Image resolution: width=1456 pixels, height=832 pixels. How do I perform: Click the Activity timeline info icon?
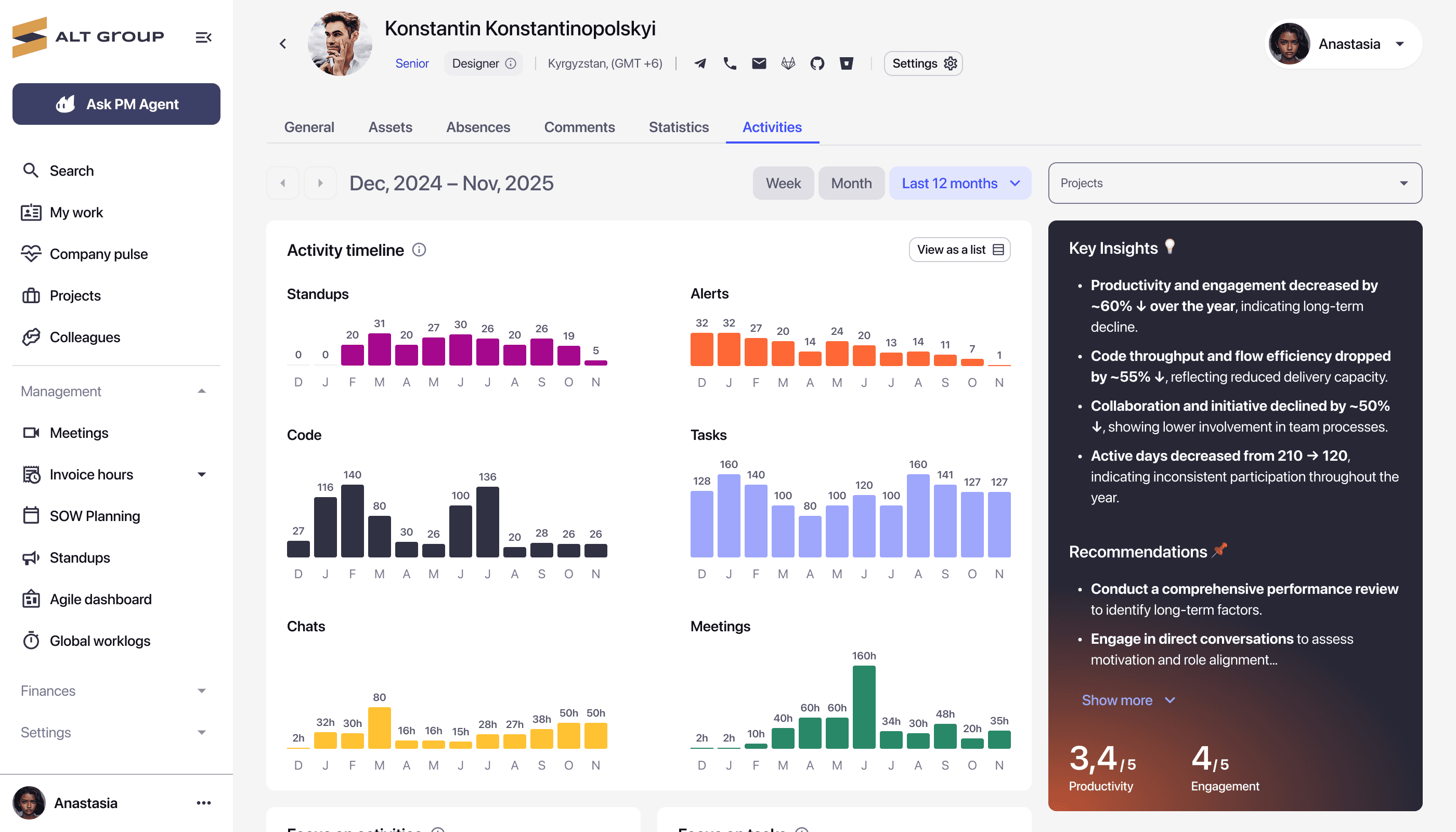tap(419, 250)
